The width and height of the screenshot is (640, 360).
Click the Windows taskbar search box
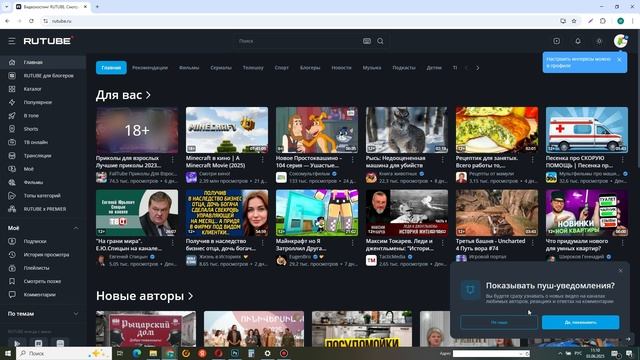click(x=64, y=353)
